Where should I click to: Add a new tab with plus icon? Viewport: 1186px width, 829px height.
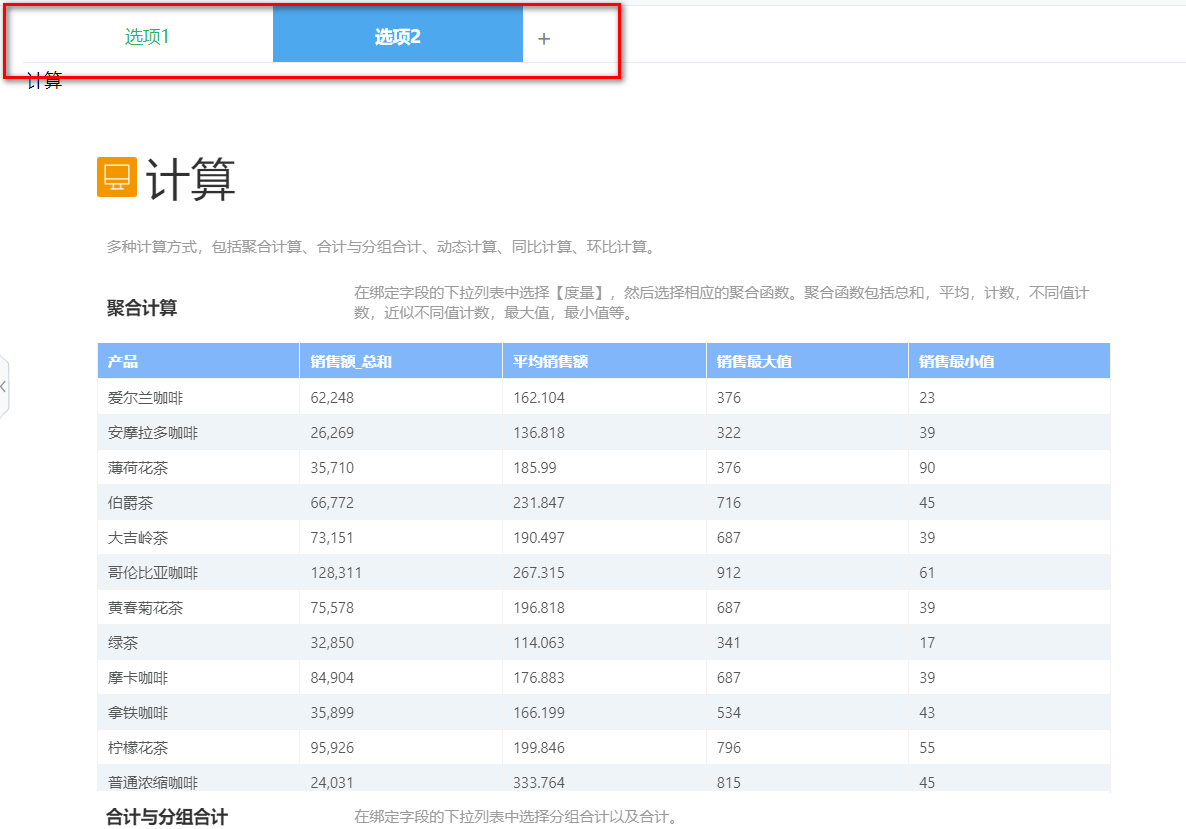(544, 39)
